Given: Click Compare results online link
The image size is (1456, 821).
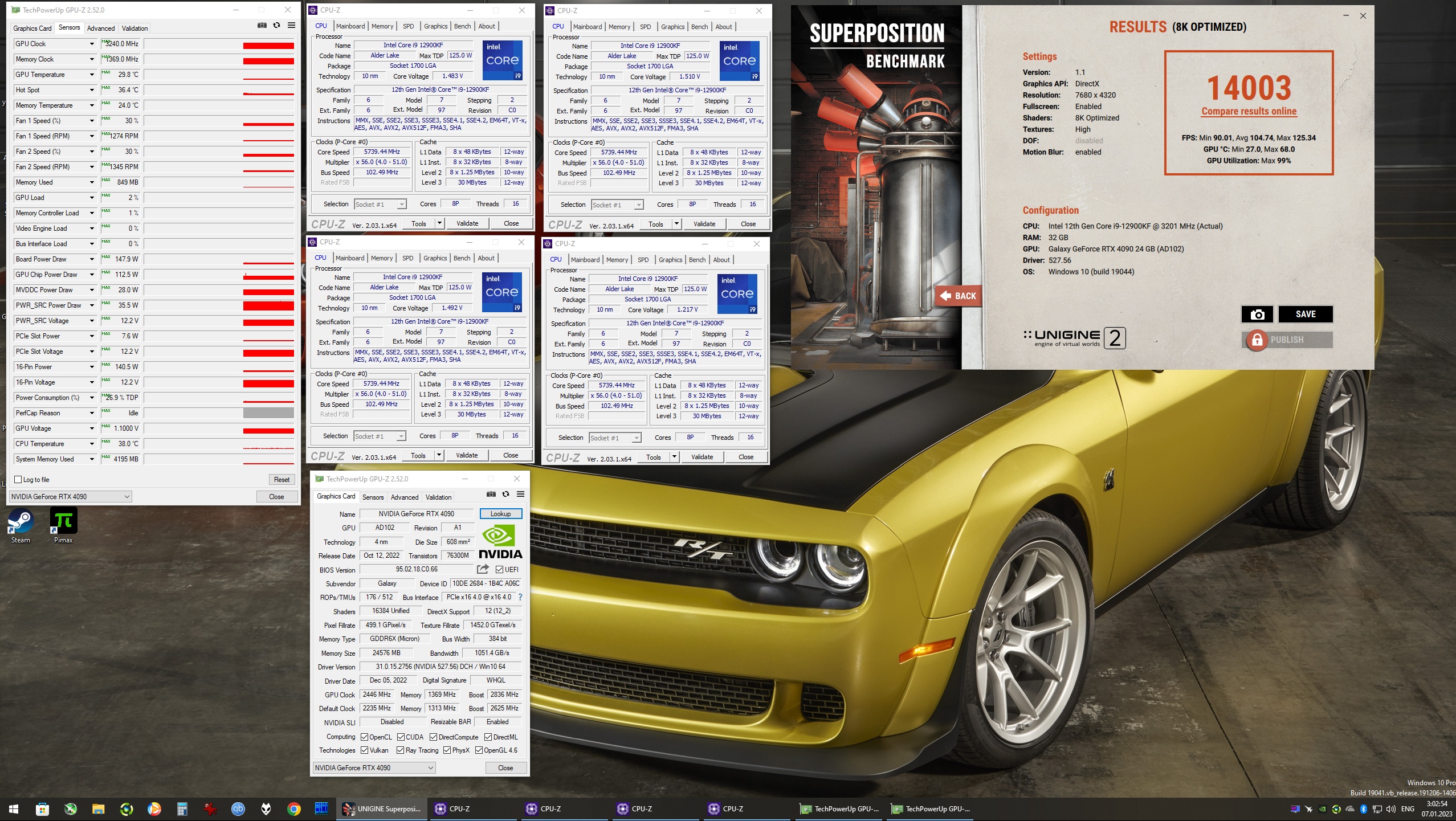Looking at the screenshot, I should click(x=1249, y=112).
